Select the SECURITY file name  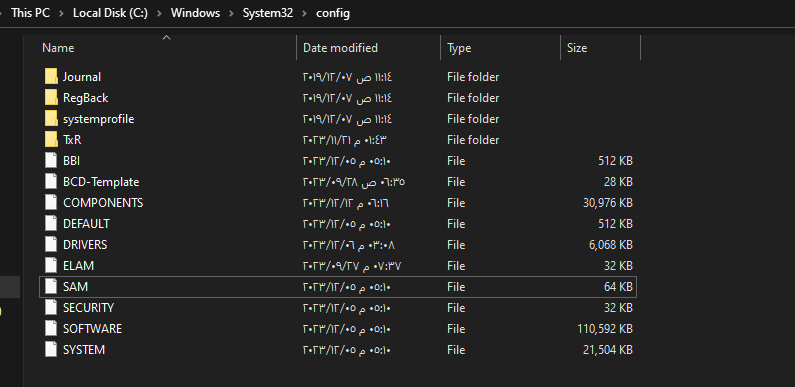coord(88,308)
